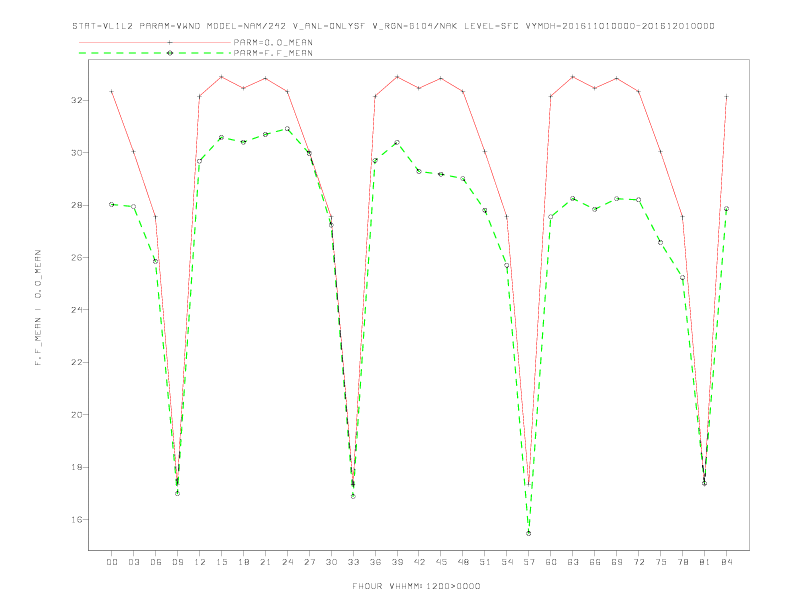Viewport: 792px width, 612px height.
Task: Click x-axis forecast hour label 84
Action: pyautogui.click(x=726, y=562)
